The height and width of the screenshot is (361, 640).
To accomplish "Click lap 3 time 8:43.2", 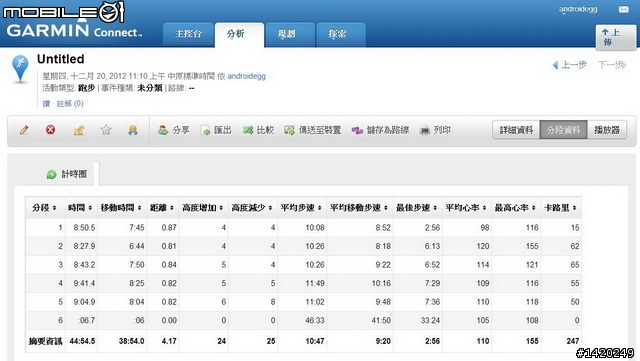I will (x=84, y=265).
